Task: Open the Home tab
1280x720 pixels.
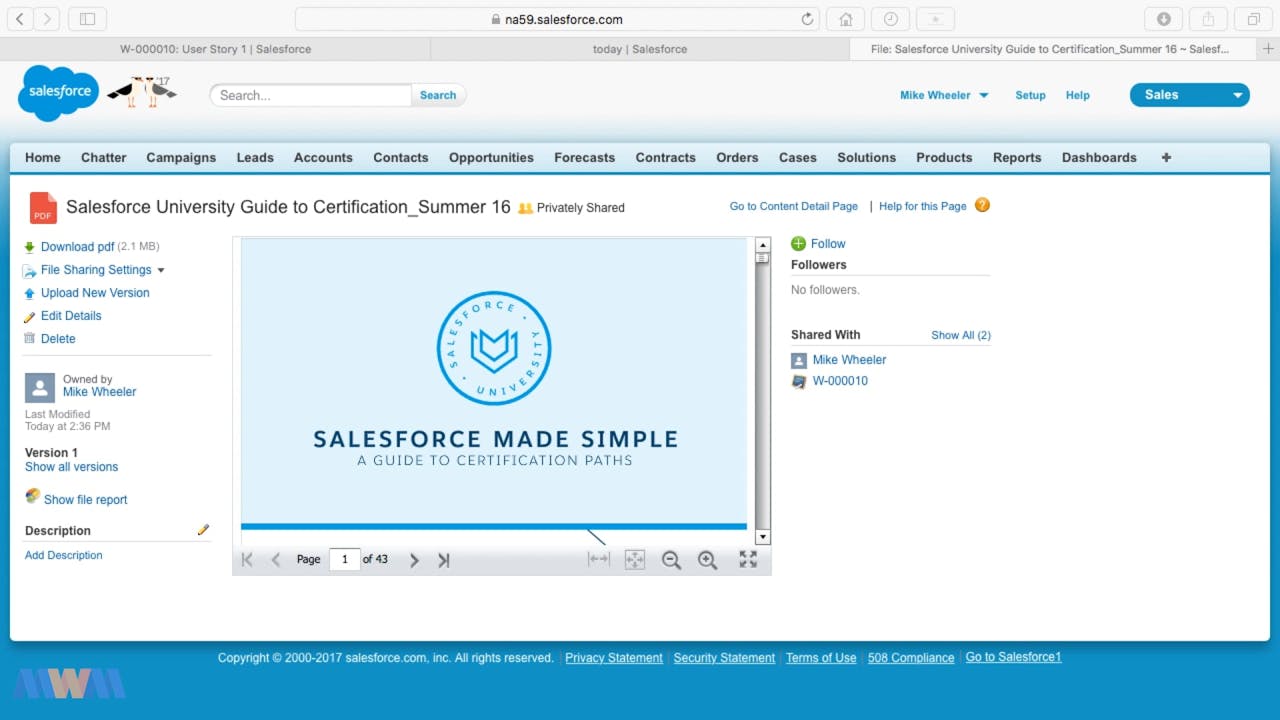Action: coord(43,157)
